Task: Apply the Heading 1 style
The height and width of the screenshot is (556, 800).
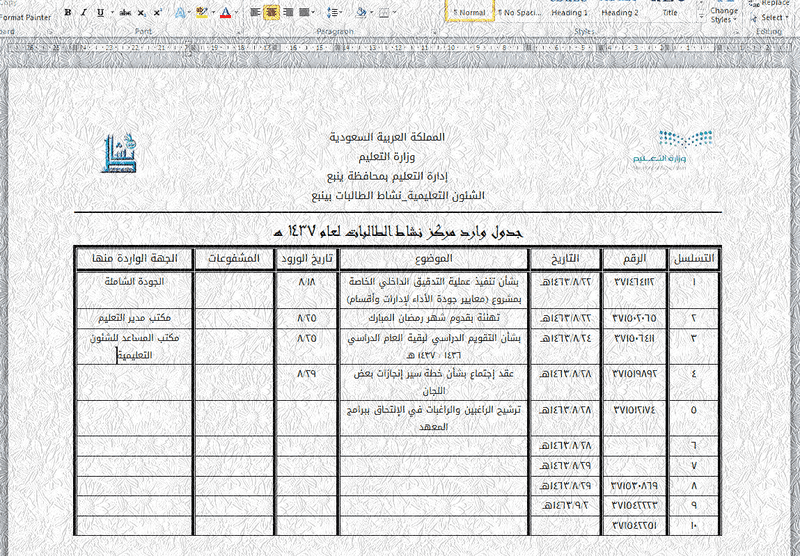Action: click(x=569, y=11)
